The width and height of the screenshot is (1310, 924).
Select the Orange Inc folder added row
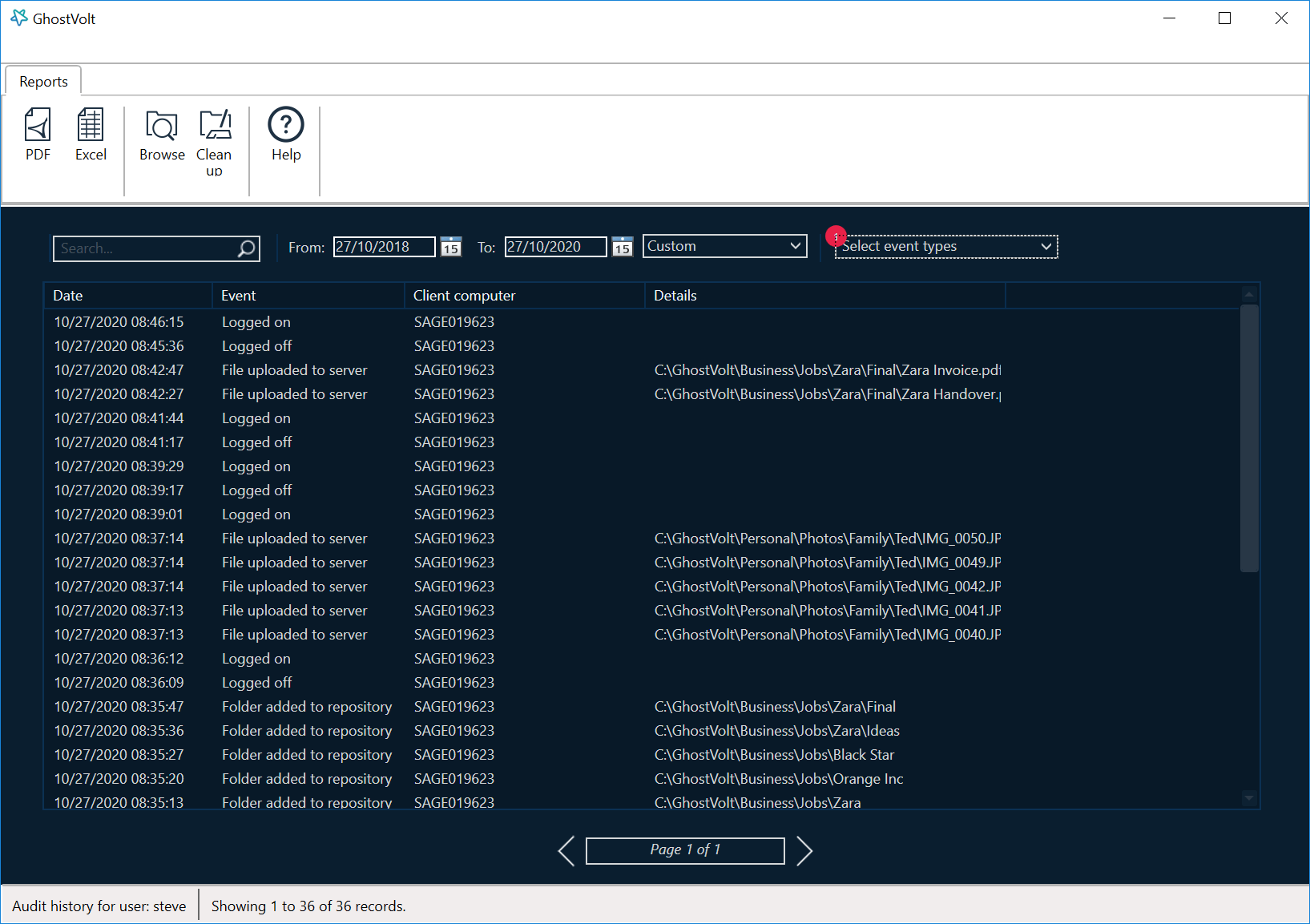(x=641, y=778)
